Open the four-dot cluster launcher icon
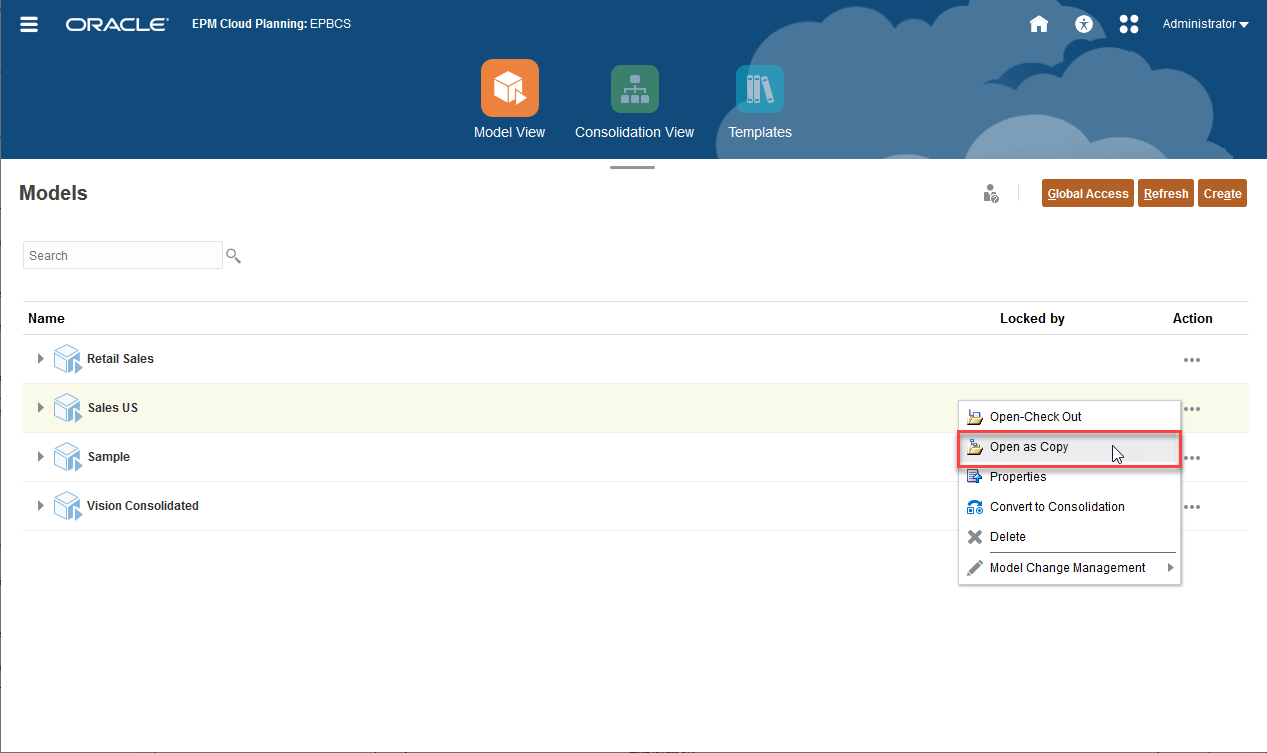The height and width of the screenshot is (753, 1267). click(x=1129, y=24)
